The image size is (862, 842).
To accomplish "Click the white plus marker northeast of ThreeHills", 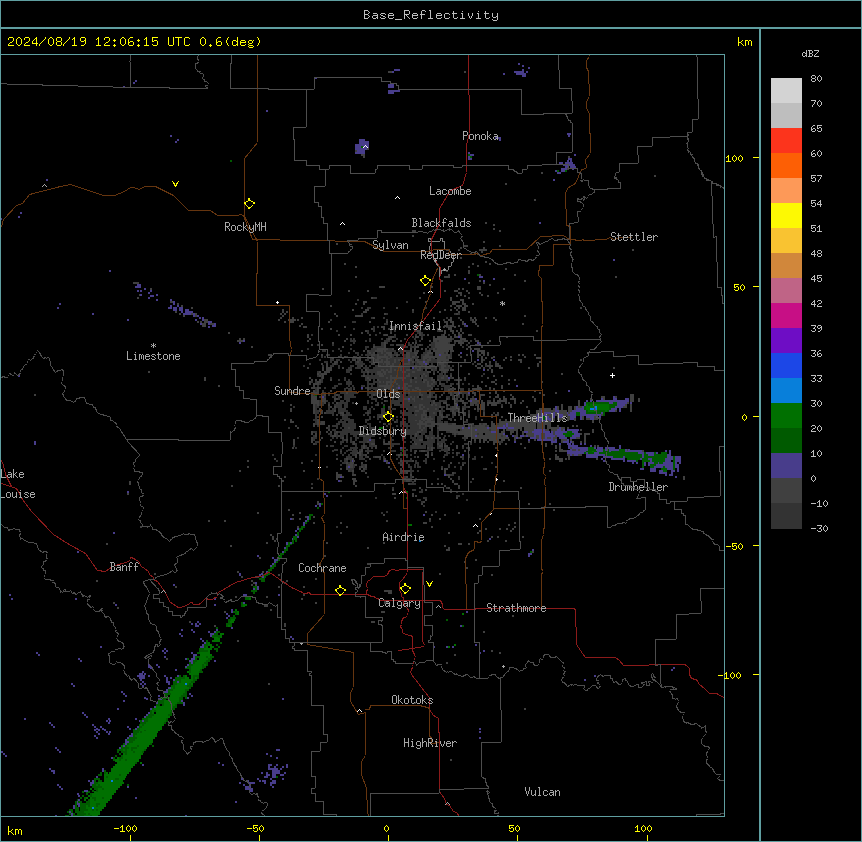I will (x=612, y=375).
